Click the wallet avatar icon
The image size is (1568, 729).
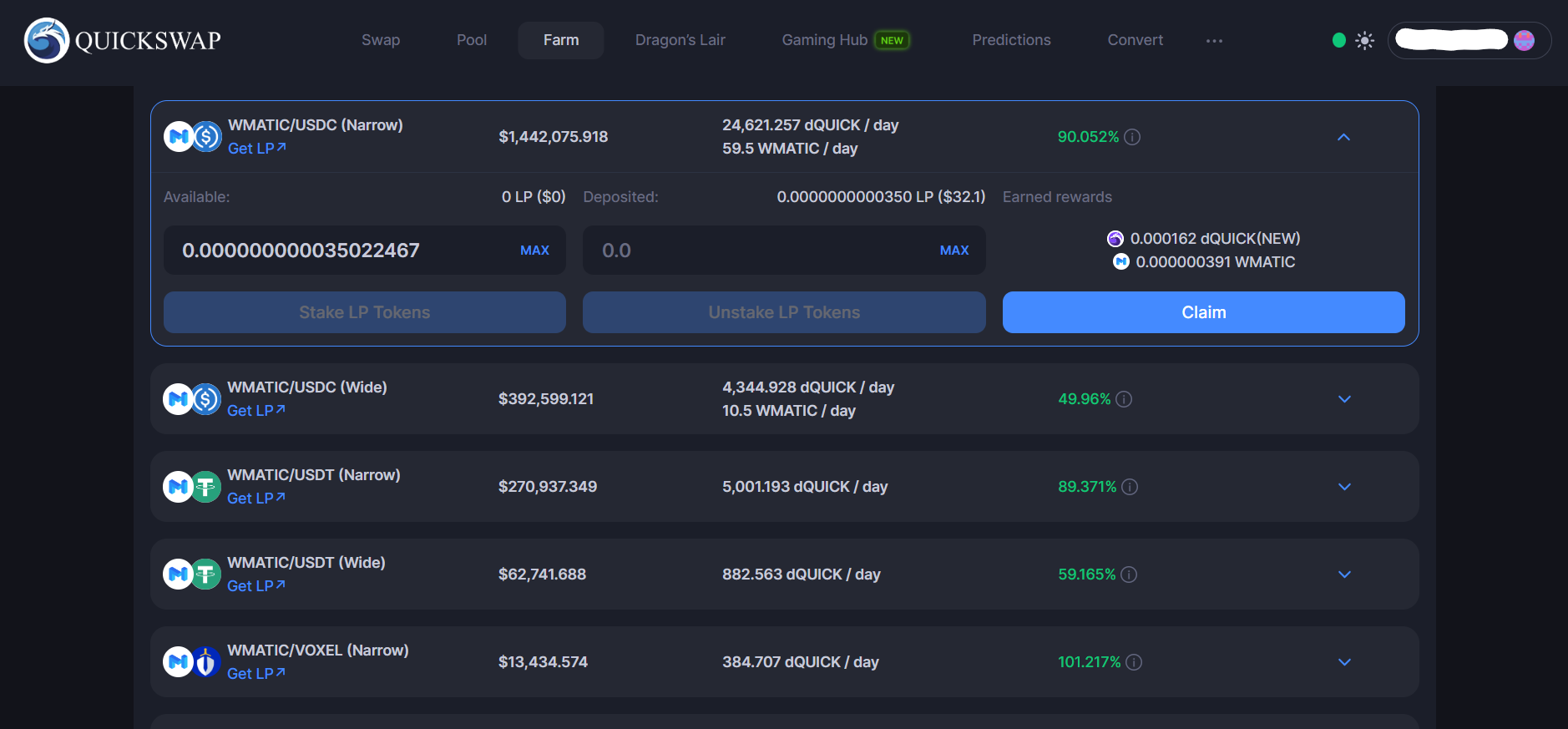pyautogui.click(x=1524, y=40)
